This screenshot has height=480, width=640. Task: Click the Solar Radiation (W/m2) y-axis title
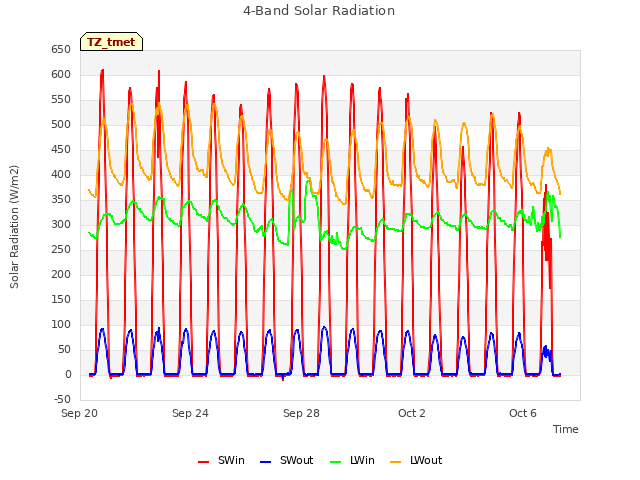tap(14, 227)
